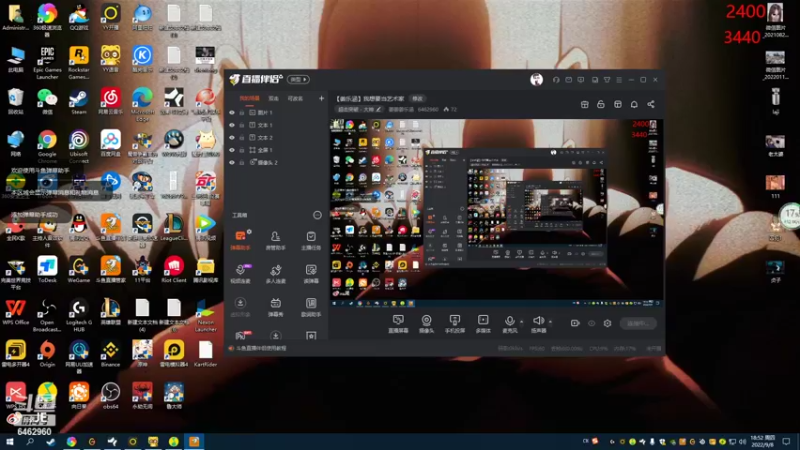Click the live preview canvas
Viewport: 800px width, 450px height.
(496, 213)
